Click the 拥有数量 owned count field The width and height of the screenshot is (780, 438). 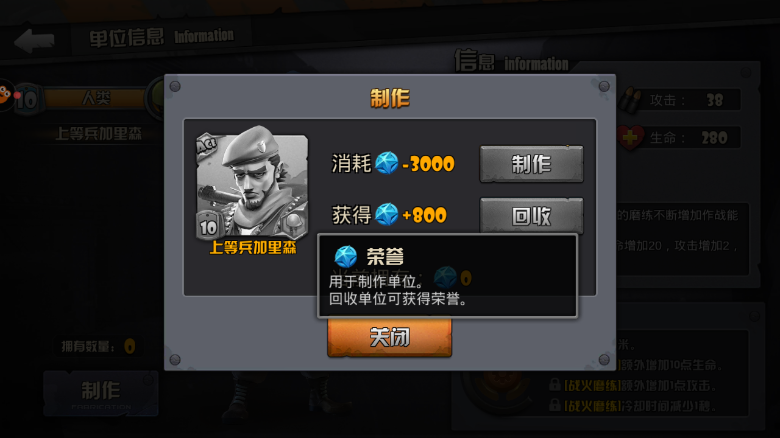98,346
